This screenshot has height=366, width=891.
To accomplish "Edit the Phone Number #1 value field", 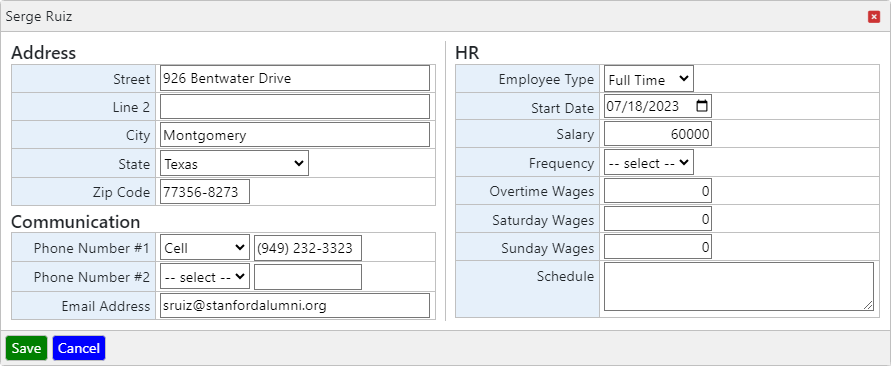I will coord(307,248).
